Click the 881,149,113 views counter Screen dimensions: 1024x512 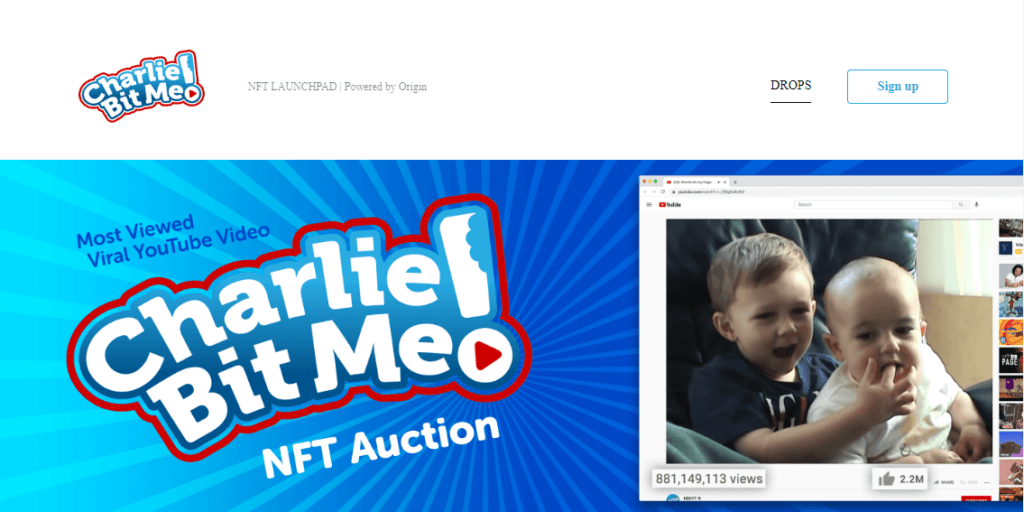pyautogui.click(x=709, y=479)
